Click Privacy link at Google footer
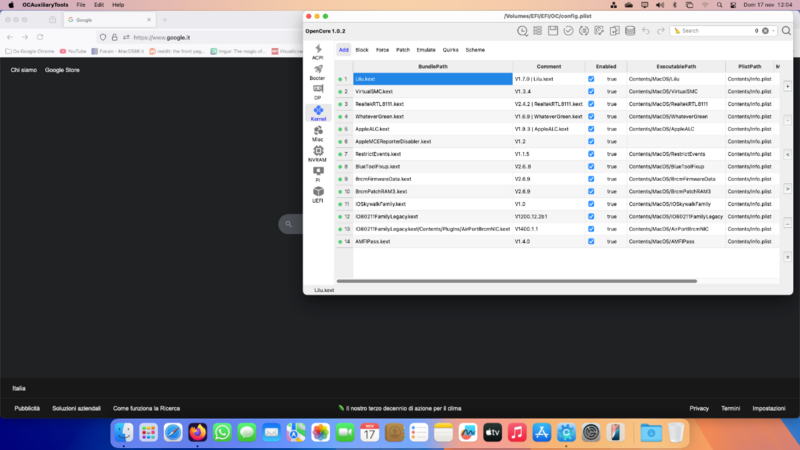This screenshot has height=450, width=800. [699, 408]
